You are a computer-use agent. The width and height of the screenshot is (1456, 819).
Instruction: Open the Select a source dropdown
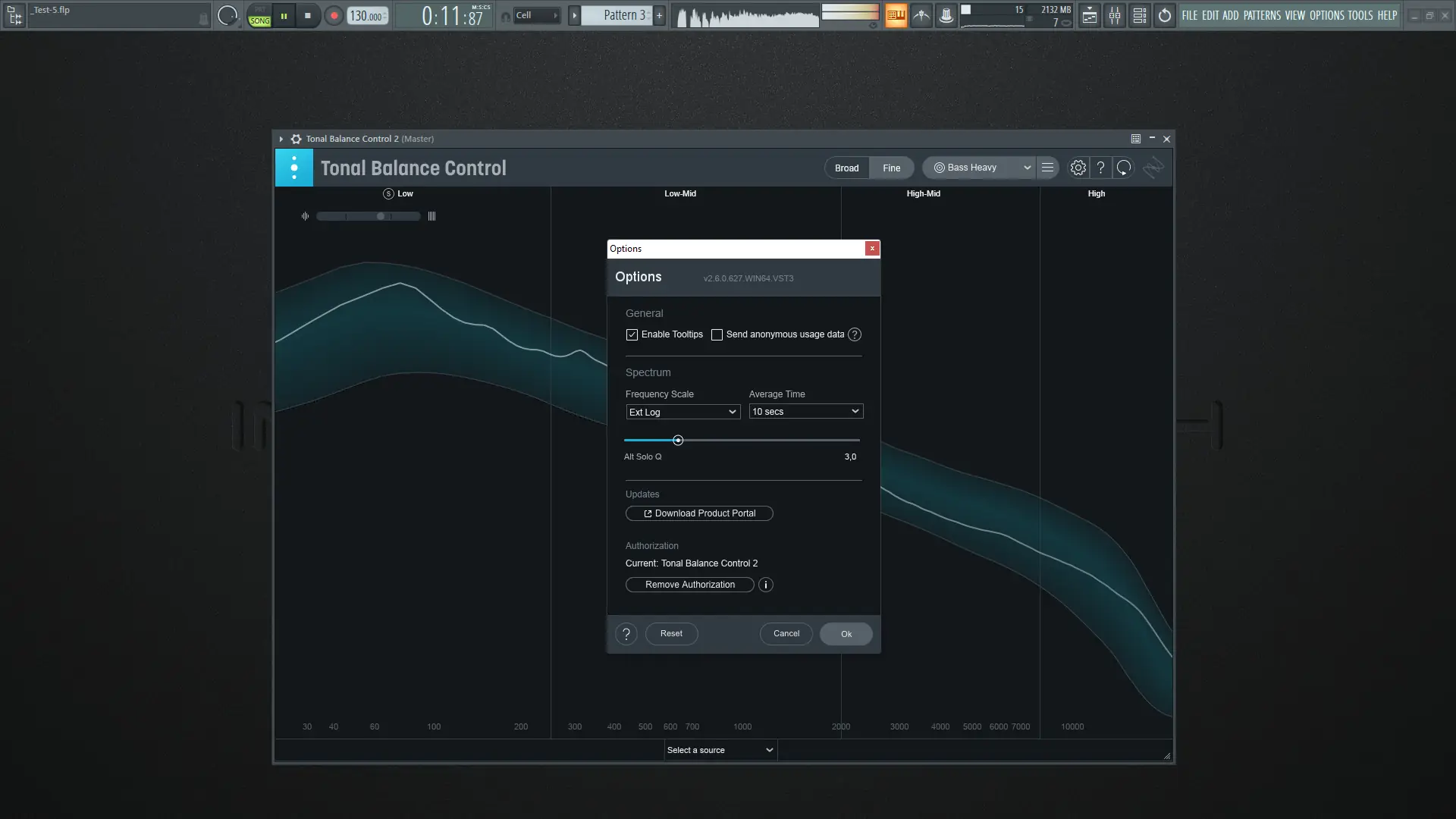719,750
